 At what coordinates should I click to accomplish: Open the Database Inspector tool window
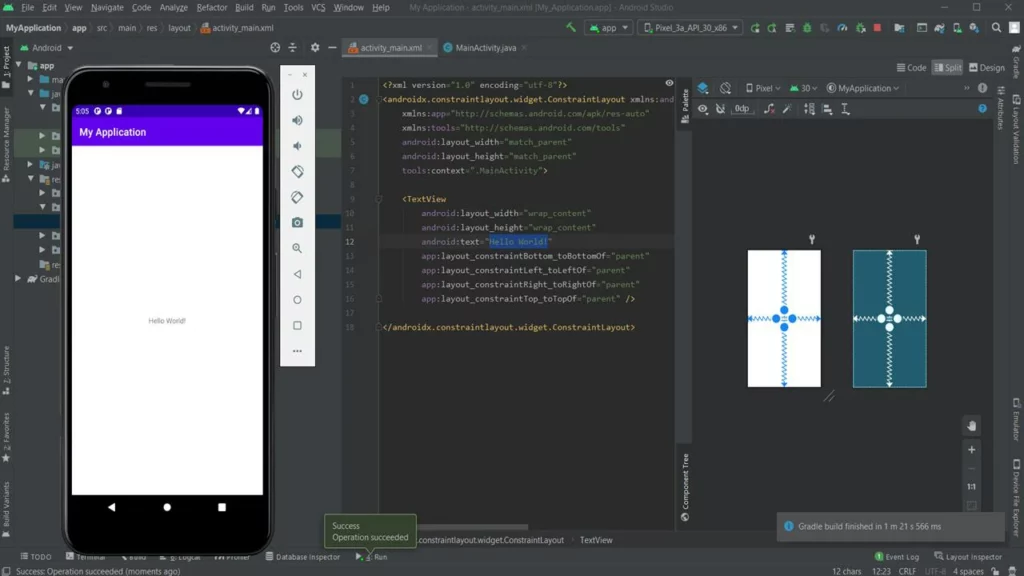pos(302,557)
